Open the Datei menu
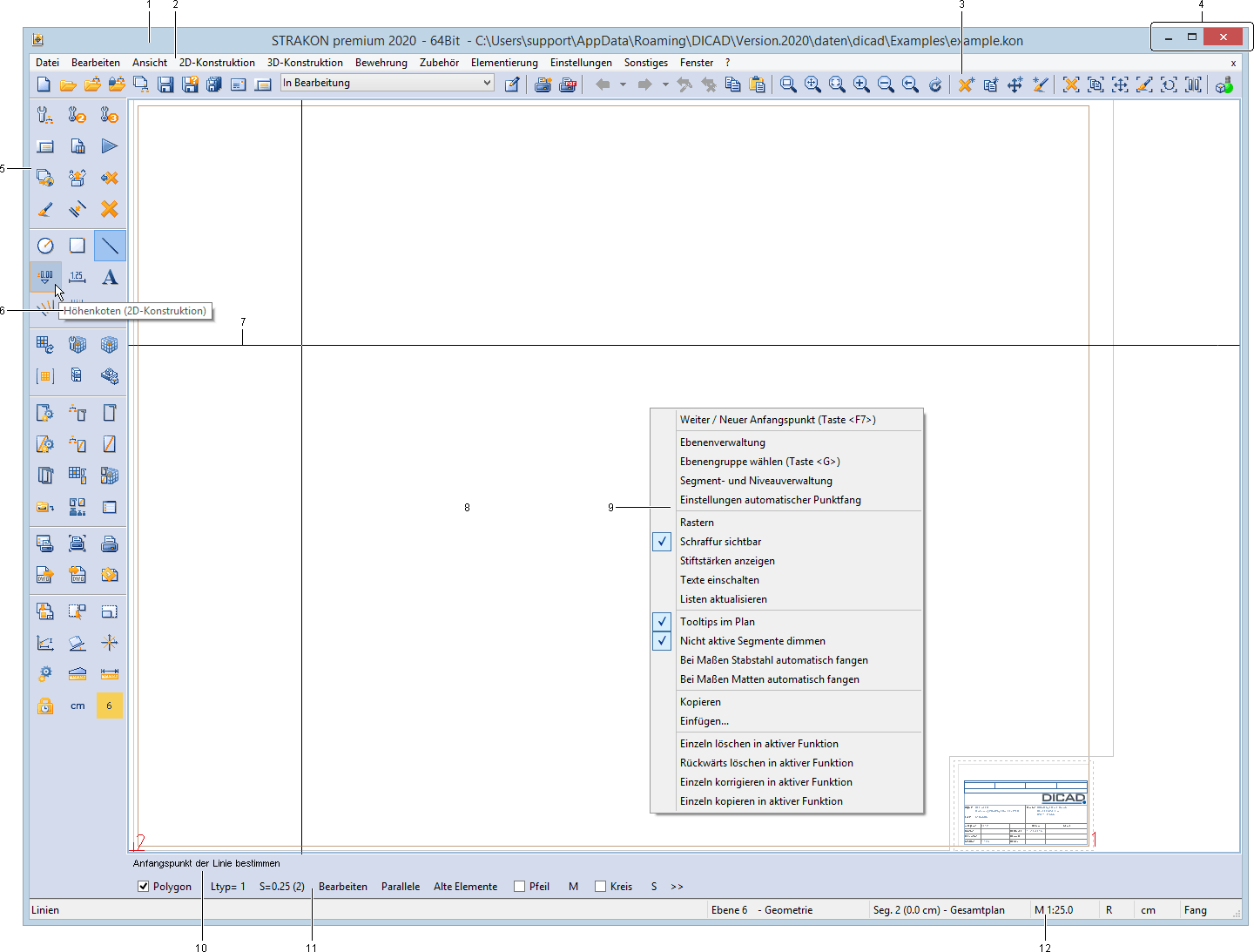The height and width of the screenshot is (952, 1254). [x=47, y=63]
